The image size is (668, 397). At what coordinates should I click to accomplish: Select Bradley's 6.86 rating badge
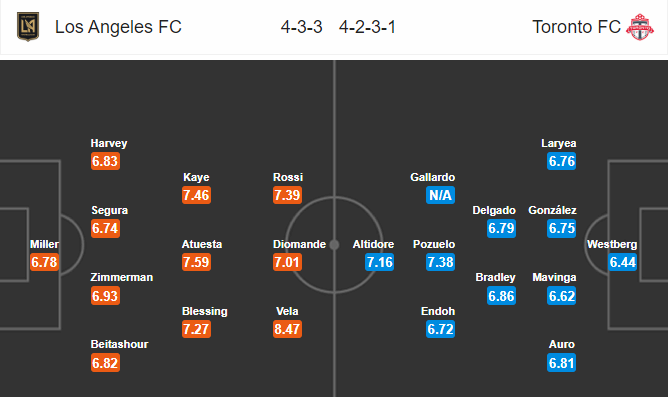[501, 296]
